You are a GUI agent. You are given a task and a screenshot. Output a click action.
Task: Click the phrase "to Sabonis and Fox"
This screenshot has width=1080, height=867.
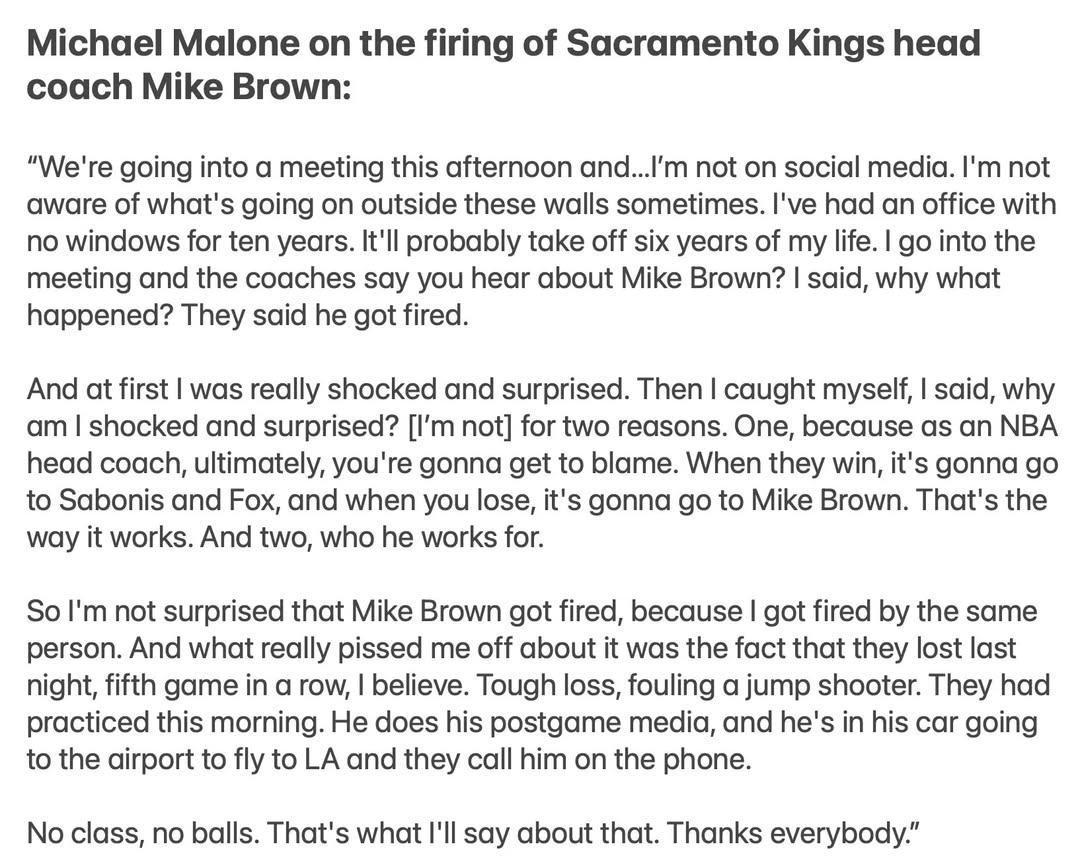click(152, 501)
